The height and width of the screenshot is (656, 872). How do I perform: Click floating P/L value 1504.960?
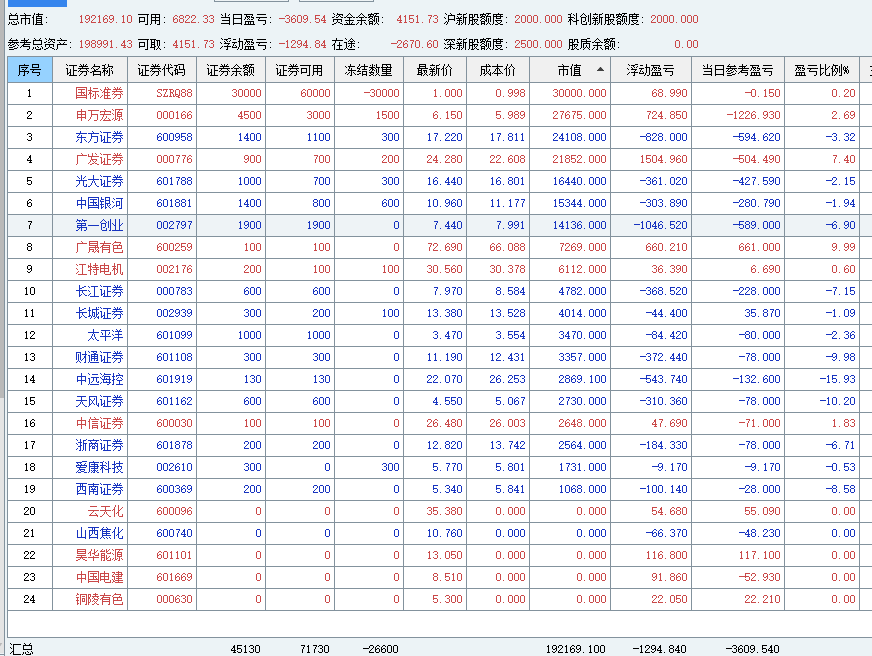coord(663,159)
